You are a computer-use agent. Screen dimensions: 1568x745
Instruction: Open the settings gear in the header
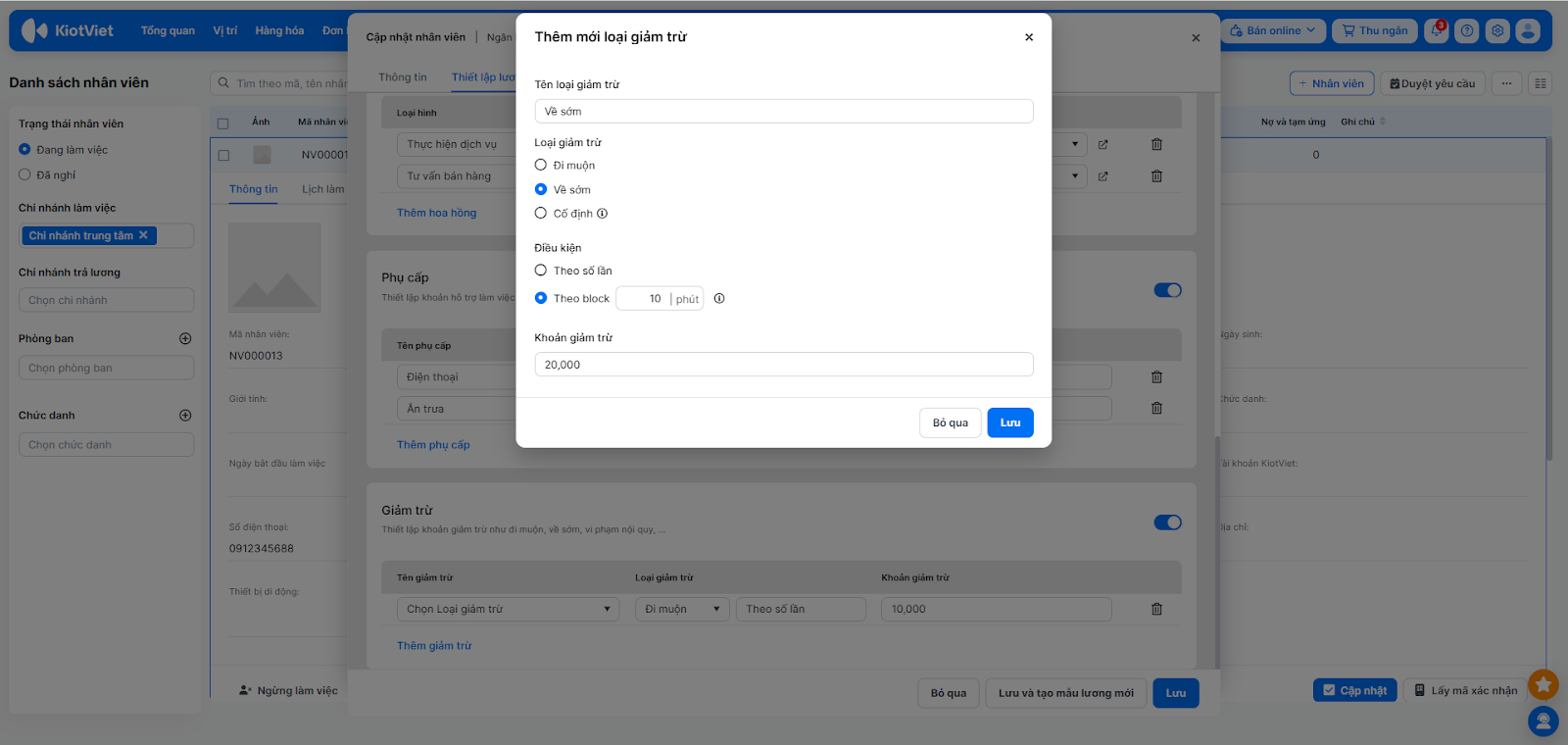pyautogui.click(x=1497, y=30)
